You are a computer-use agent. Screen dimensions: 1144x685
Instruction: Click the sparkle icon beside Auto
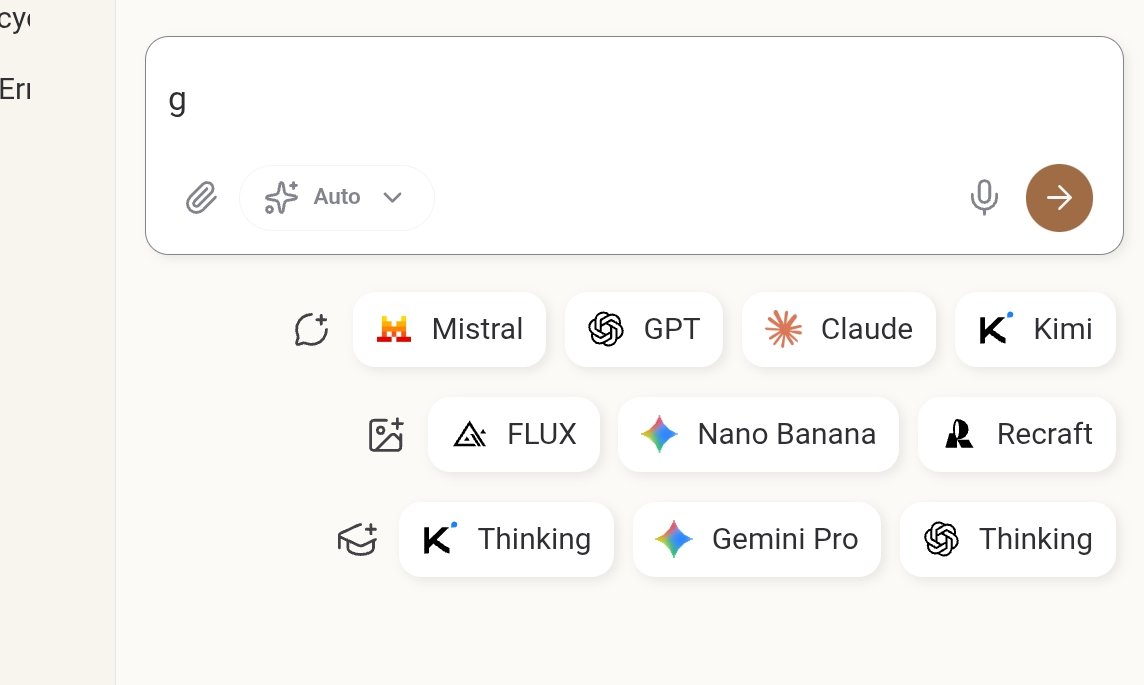pos(281,198)
